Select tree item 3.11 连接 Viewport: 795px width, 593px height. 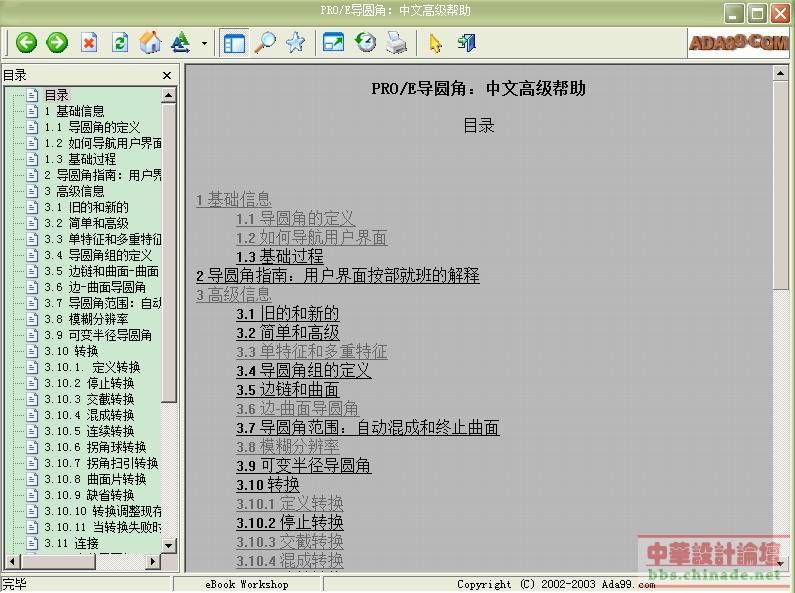[x=71, y=543]
